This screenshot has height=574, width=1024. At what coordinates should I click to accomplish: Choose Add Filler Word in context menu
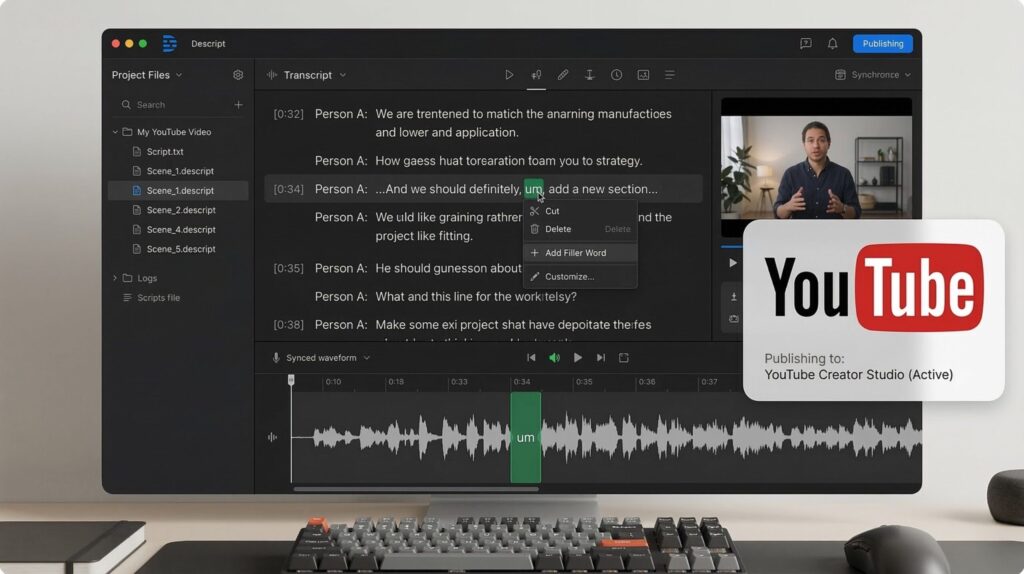tap(580, 253)
